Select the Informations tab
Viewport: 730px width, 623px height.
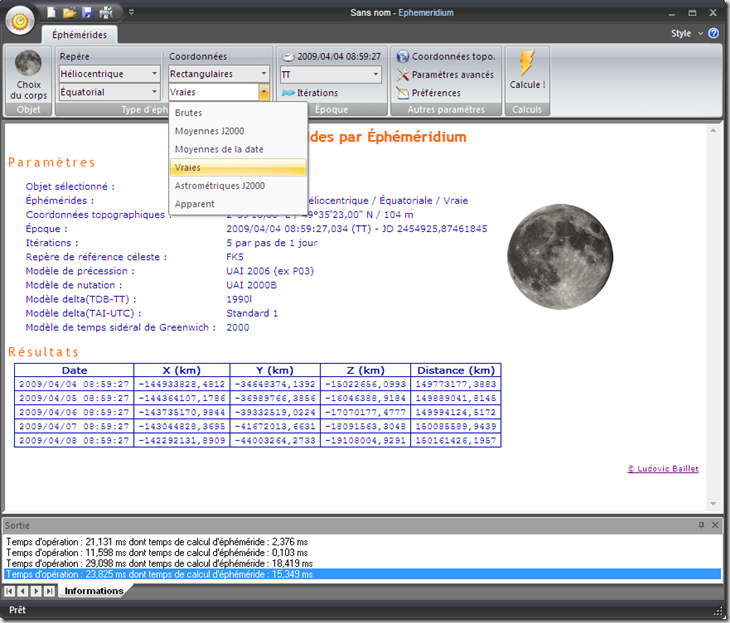(94, 591)
